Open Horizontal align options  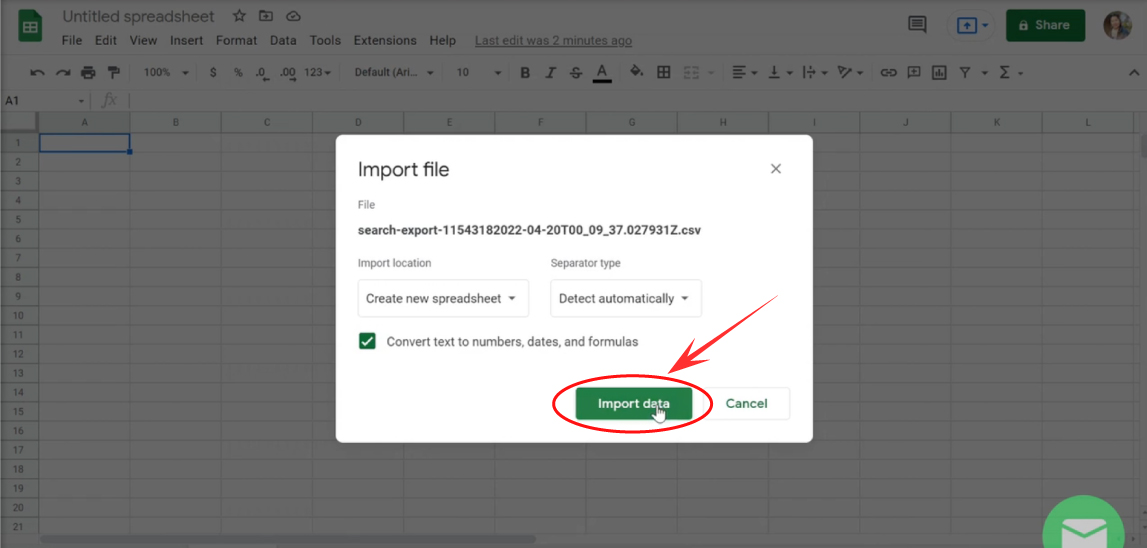(744, 72)
